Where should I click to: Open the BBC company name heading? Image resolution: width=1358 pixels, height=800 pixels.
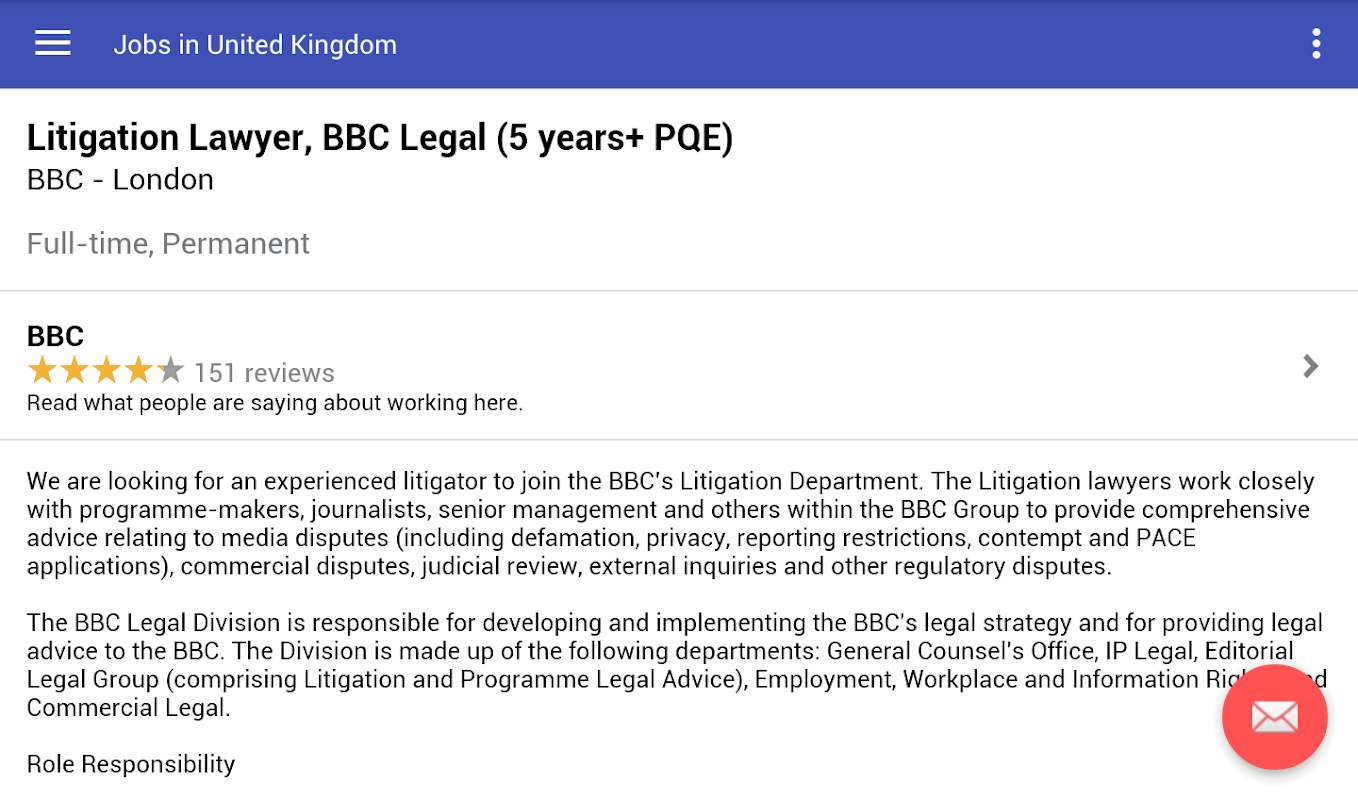click(x=55, y=336)
